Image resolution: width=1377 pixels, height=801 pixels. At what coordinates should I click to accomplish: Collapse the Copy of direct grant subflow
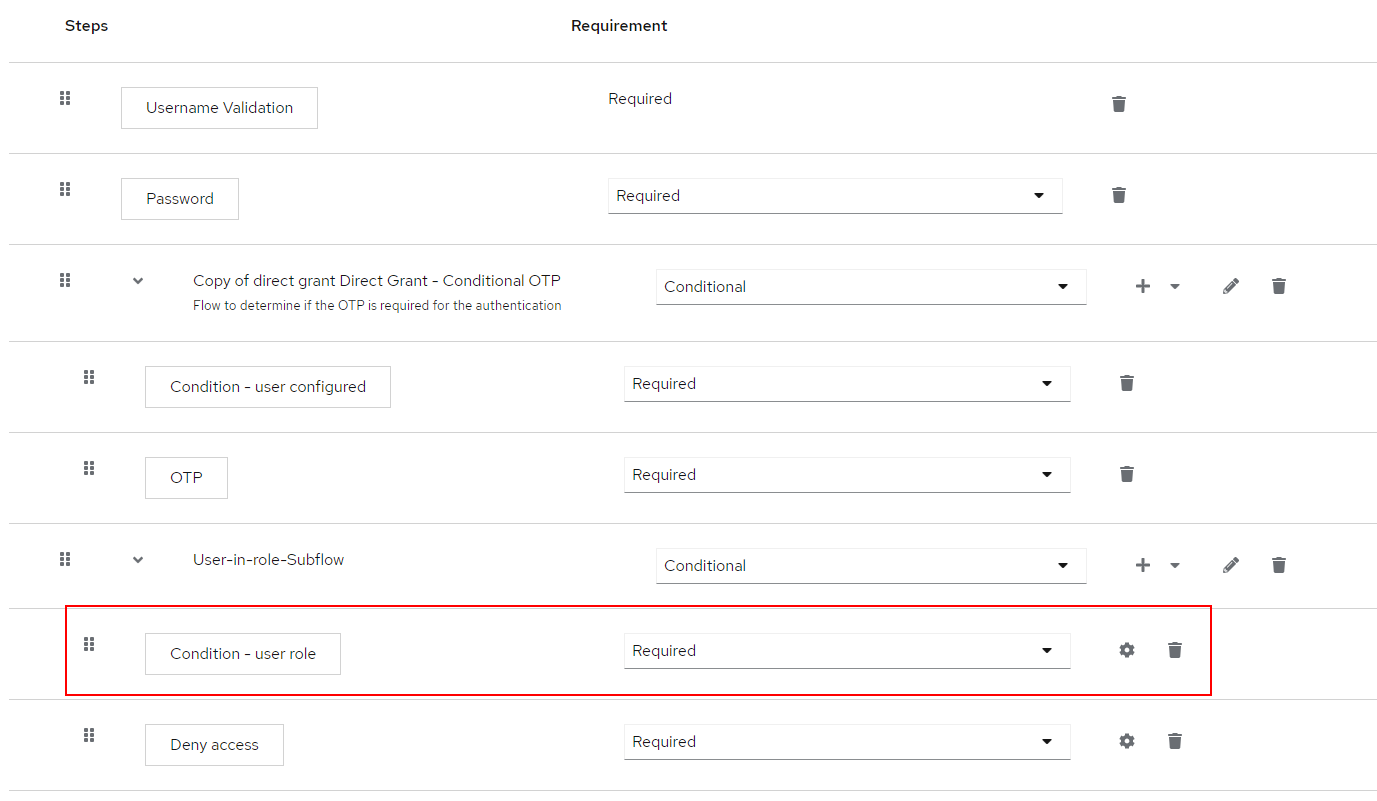click(x=137, y=280)
